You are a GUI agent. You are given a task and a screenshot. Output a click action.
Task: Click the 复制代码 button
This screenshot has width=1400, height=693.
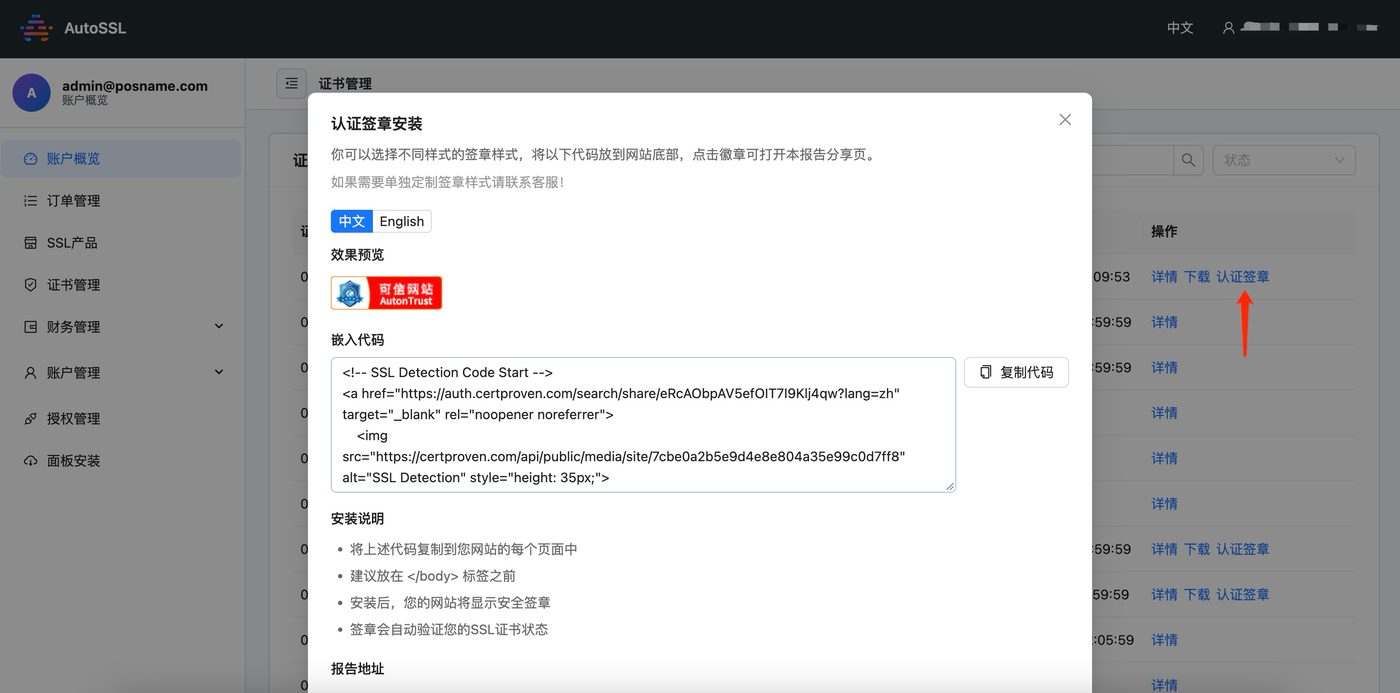(x=1016, y=372)
